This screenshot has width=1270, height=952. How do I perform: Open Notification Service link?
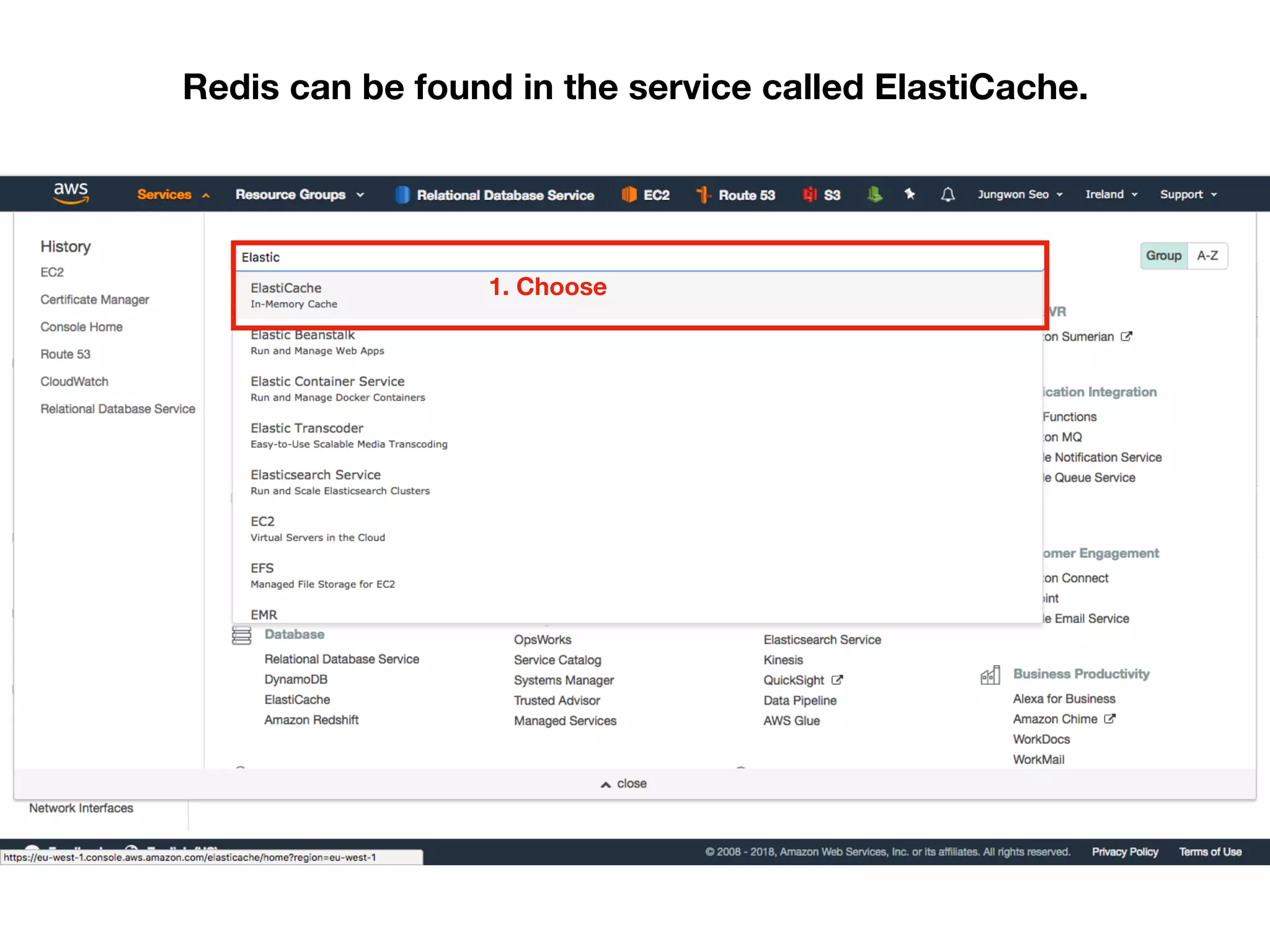[x=1103, y=457]
